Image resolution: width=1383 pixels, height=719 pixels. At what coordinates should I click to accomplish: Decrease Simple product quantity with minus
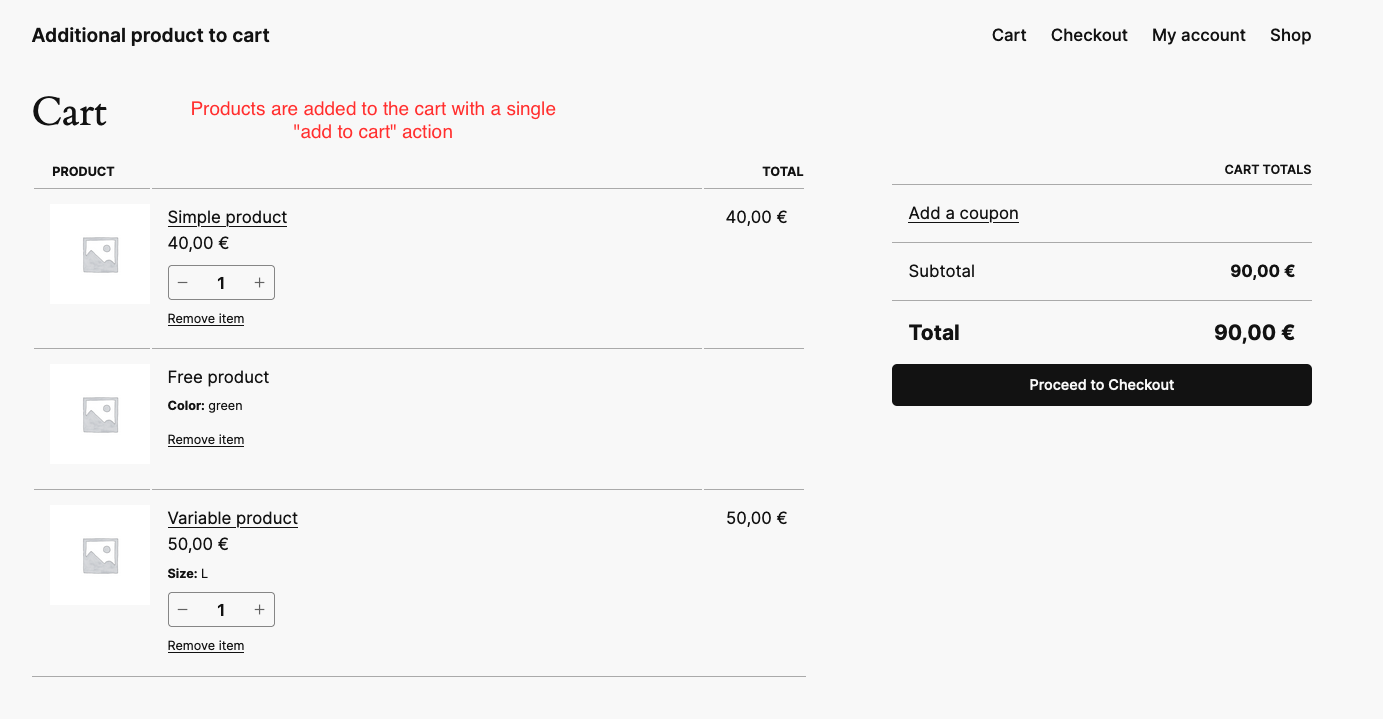[183, 283]
